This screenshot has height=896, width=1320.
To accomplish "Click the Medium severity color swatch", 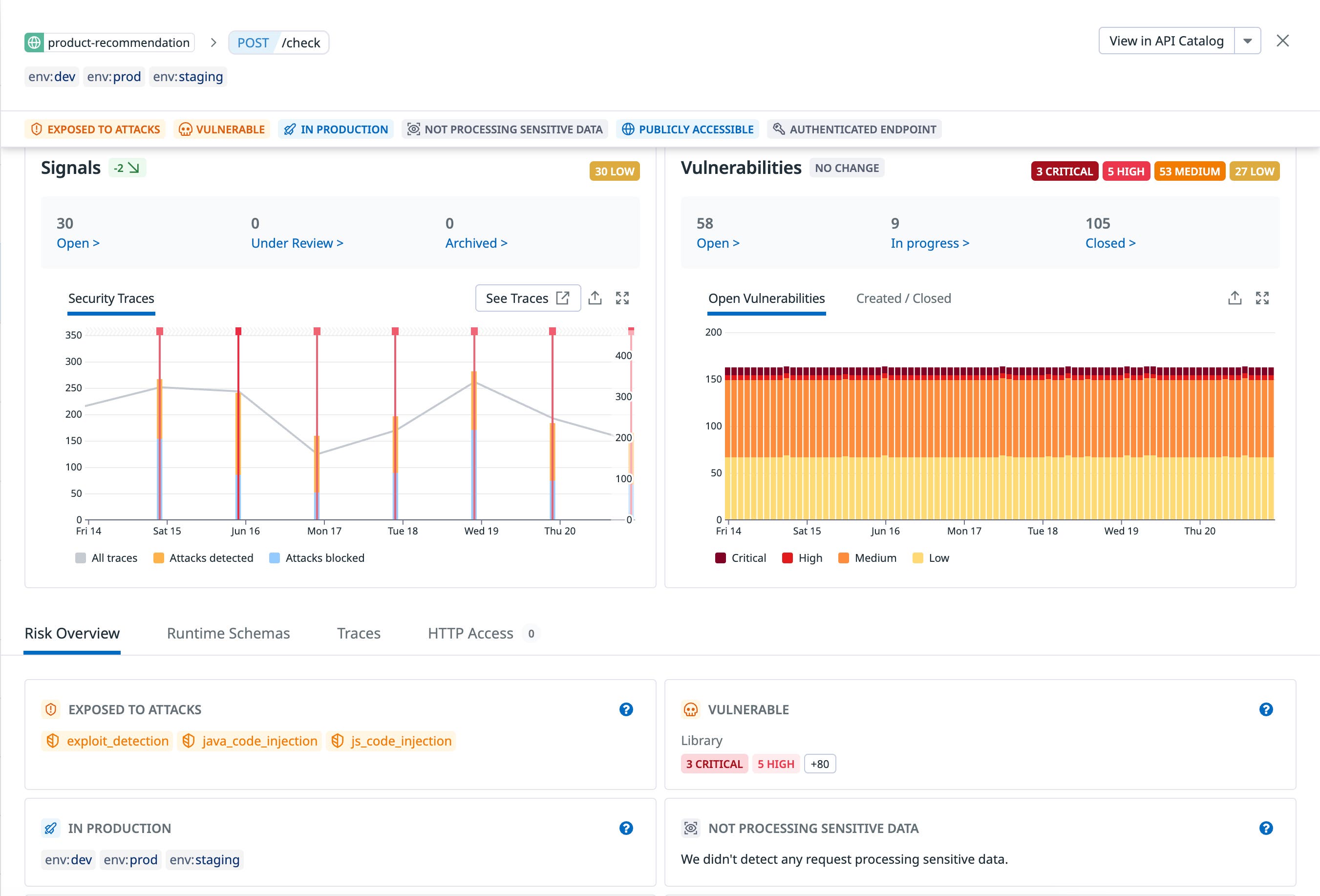I will [x=844, y=558].
